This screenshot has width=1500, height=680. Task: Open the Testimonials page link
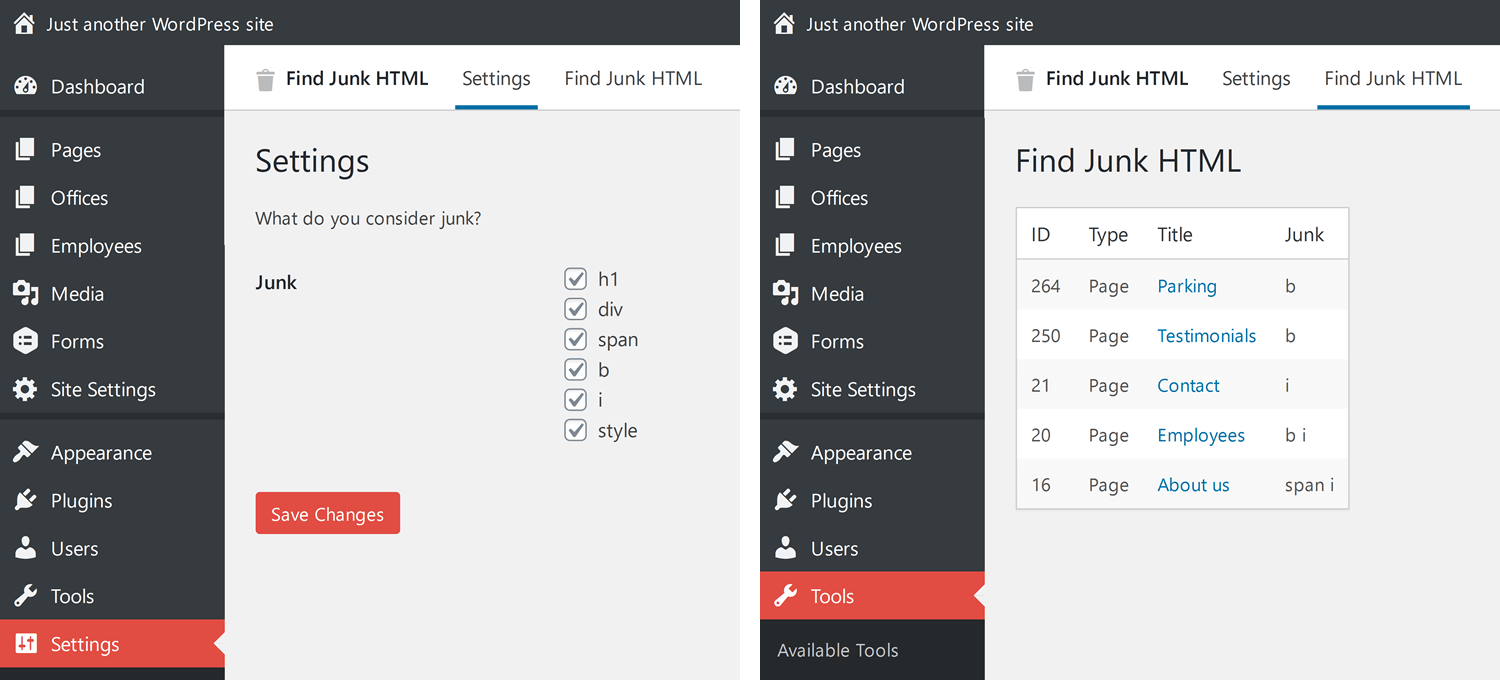(x=1206, y=336)
